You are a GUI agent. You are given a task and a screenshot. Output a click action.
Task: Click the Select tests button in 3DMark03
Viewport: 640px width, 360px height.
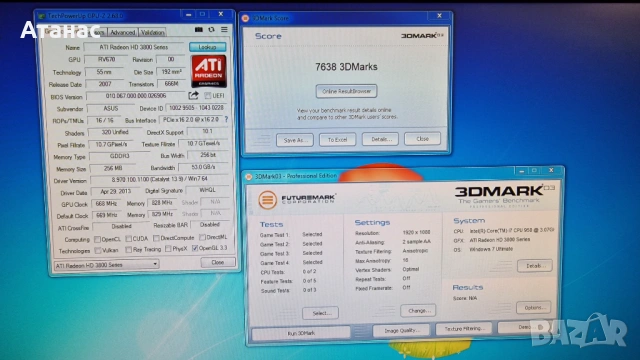(320, 313)
